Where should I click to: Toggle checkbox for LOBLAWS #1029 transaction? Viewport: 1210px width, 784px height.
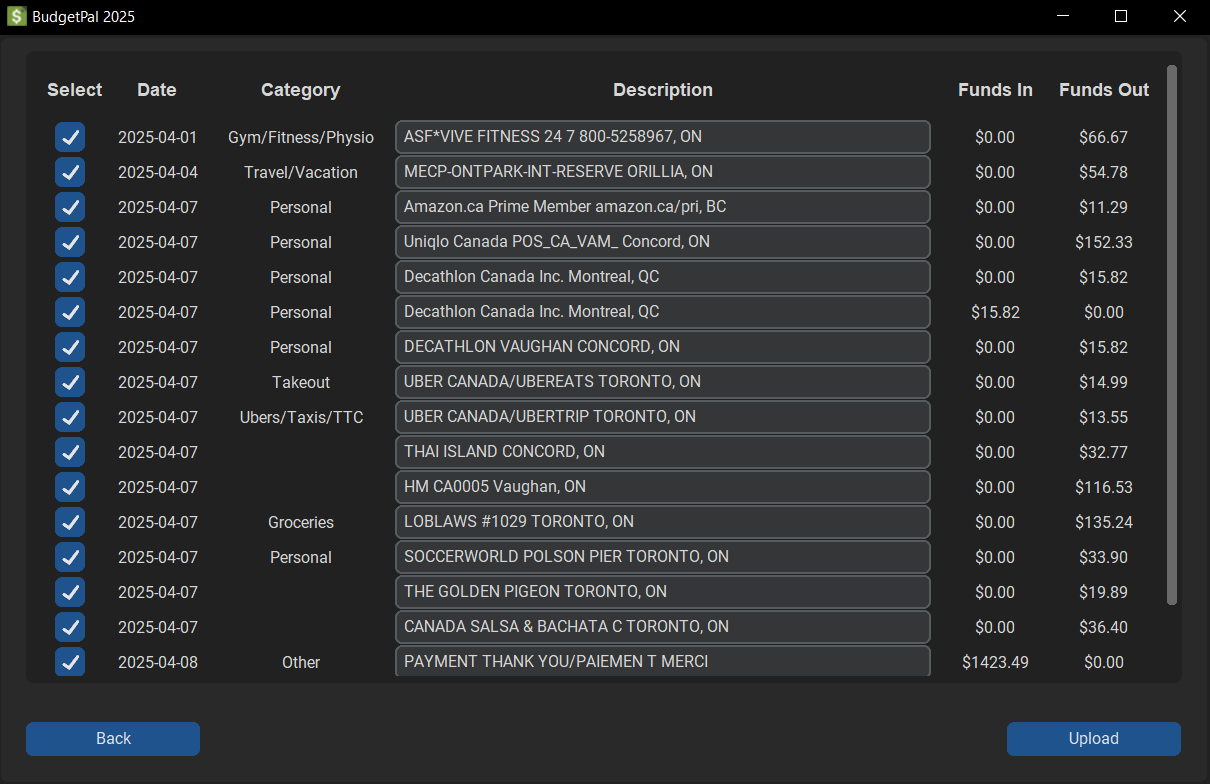point(70,522)
